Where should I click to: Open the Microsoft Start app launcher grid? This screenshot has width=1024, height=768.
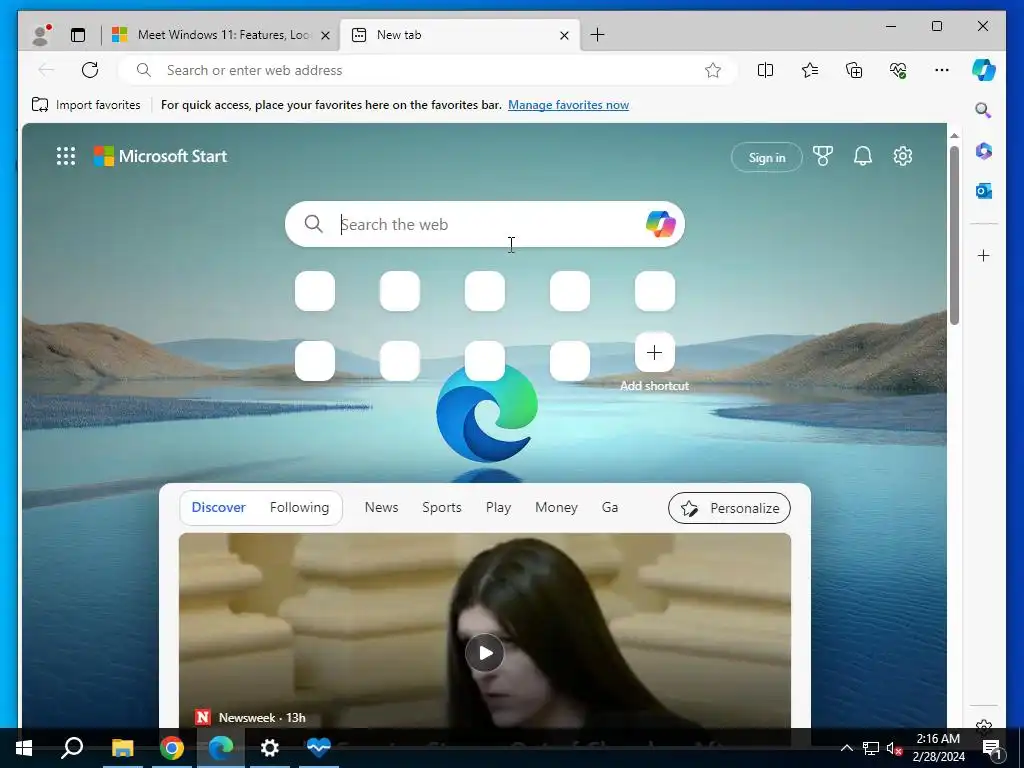coord(66,156)
